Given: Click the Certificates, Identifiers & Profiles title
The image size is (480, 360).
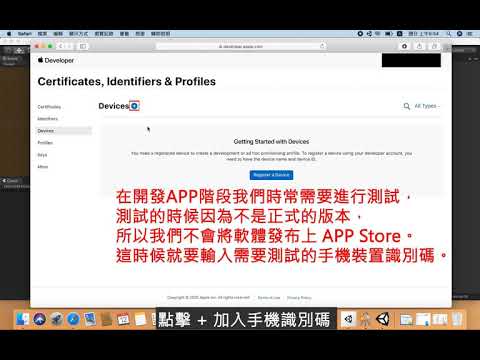Looking at the screenshot, I should tap(127, 82).
